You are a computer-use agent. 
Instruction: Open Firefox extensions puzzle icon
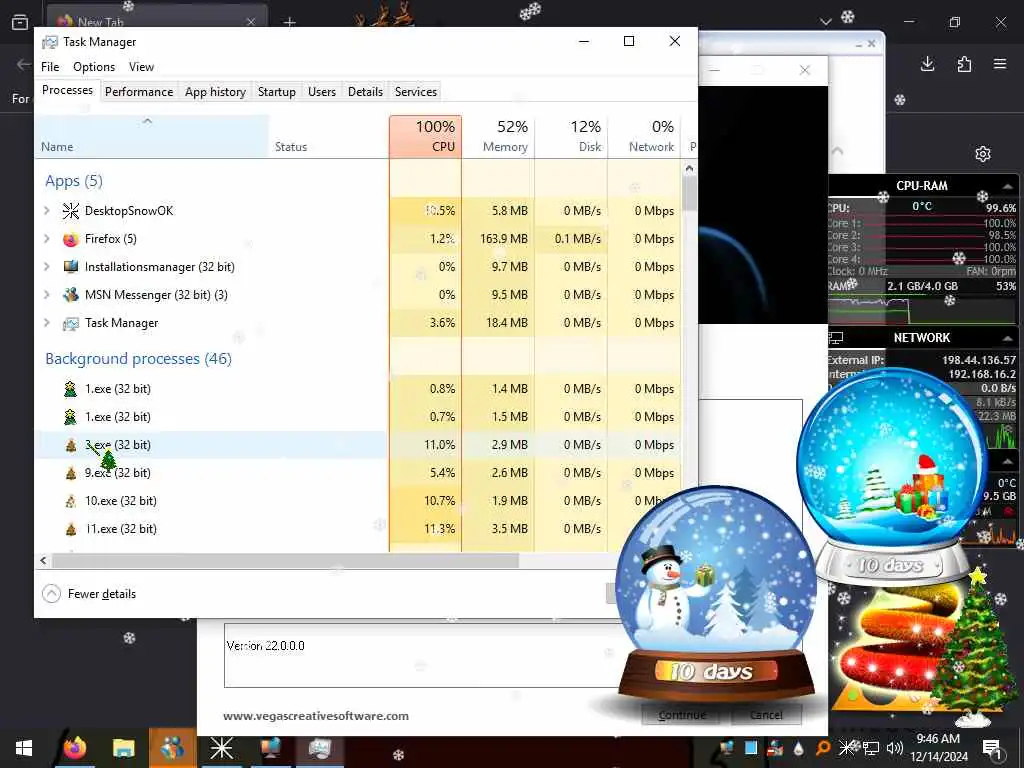964,64
